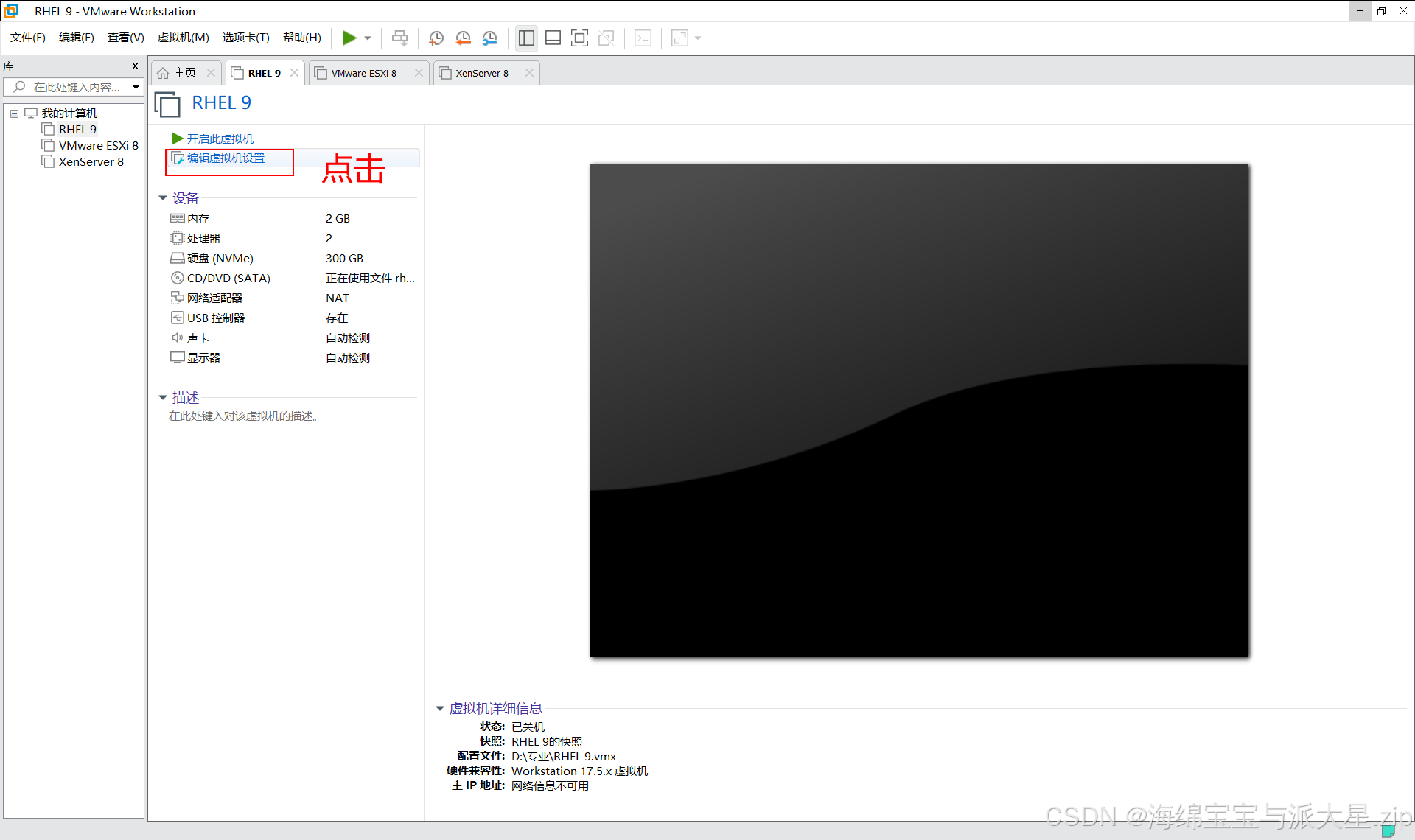Click the VM console preview thumbnail
The height and width of the screenshot is (840, 1415).
coord(919,410)
